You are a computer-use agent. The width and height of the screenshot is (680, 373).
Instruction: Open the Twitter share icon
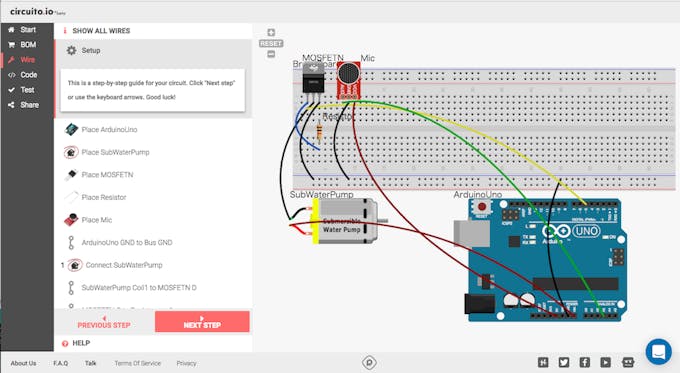564,362
